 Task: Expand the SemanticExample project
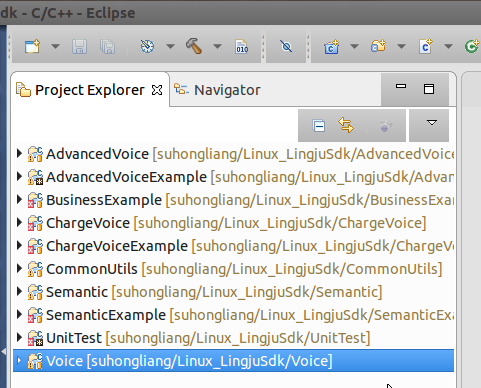19,314
